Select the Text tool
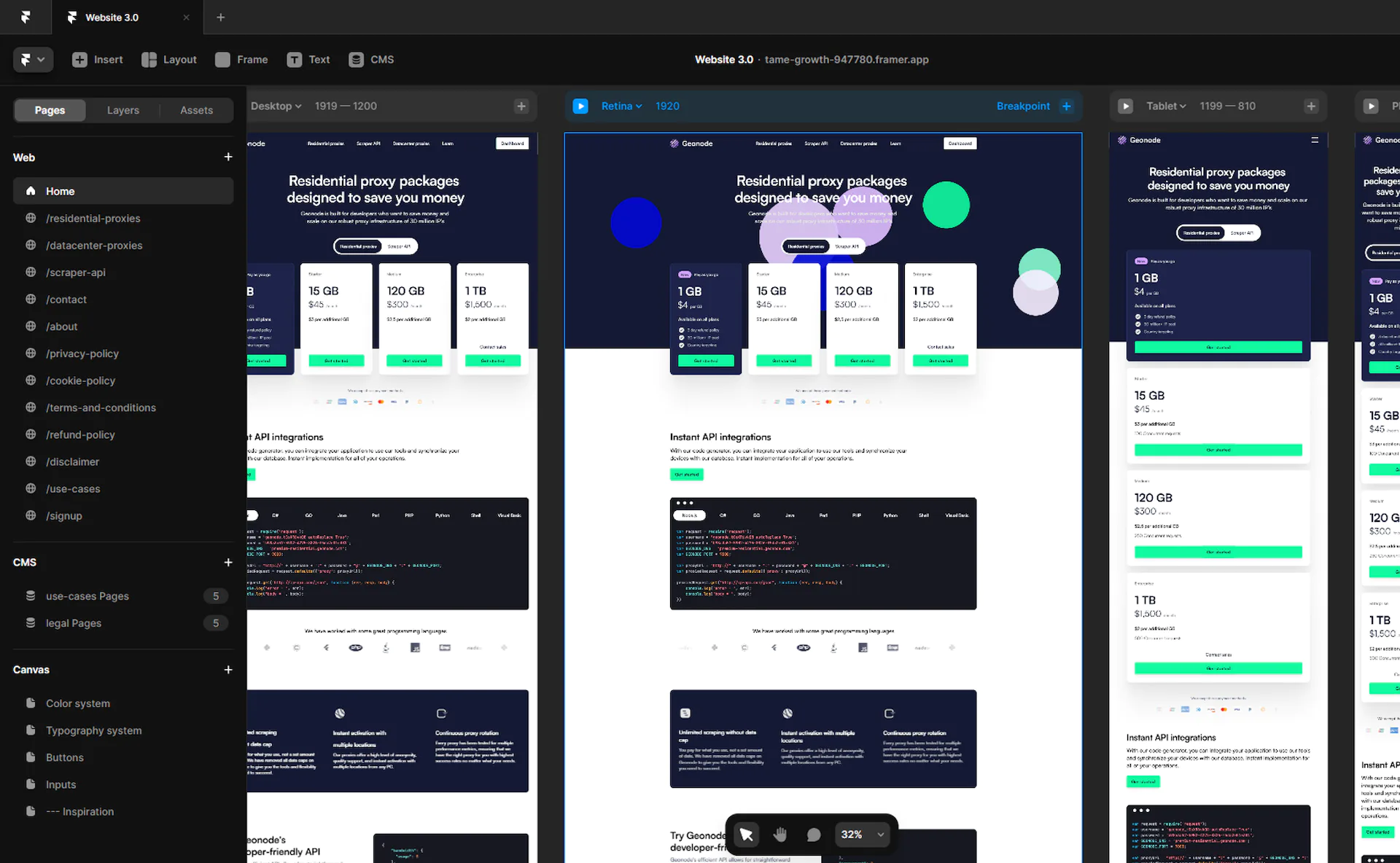This screenshot has width=1400, height=863. pyautogui.click(x=308, y=60)
